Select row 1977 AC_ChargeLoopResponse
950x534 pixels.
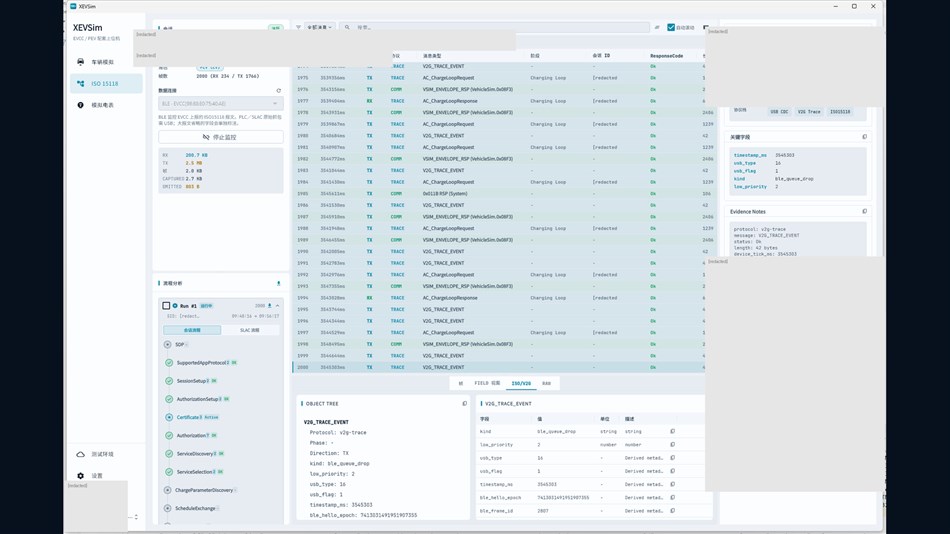(499, 101)
